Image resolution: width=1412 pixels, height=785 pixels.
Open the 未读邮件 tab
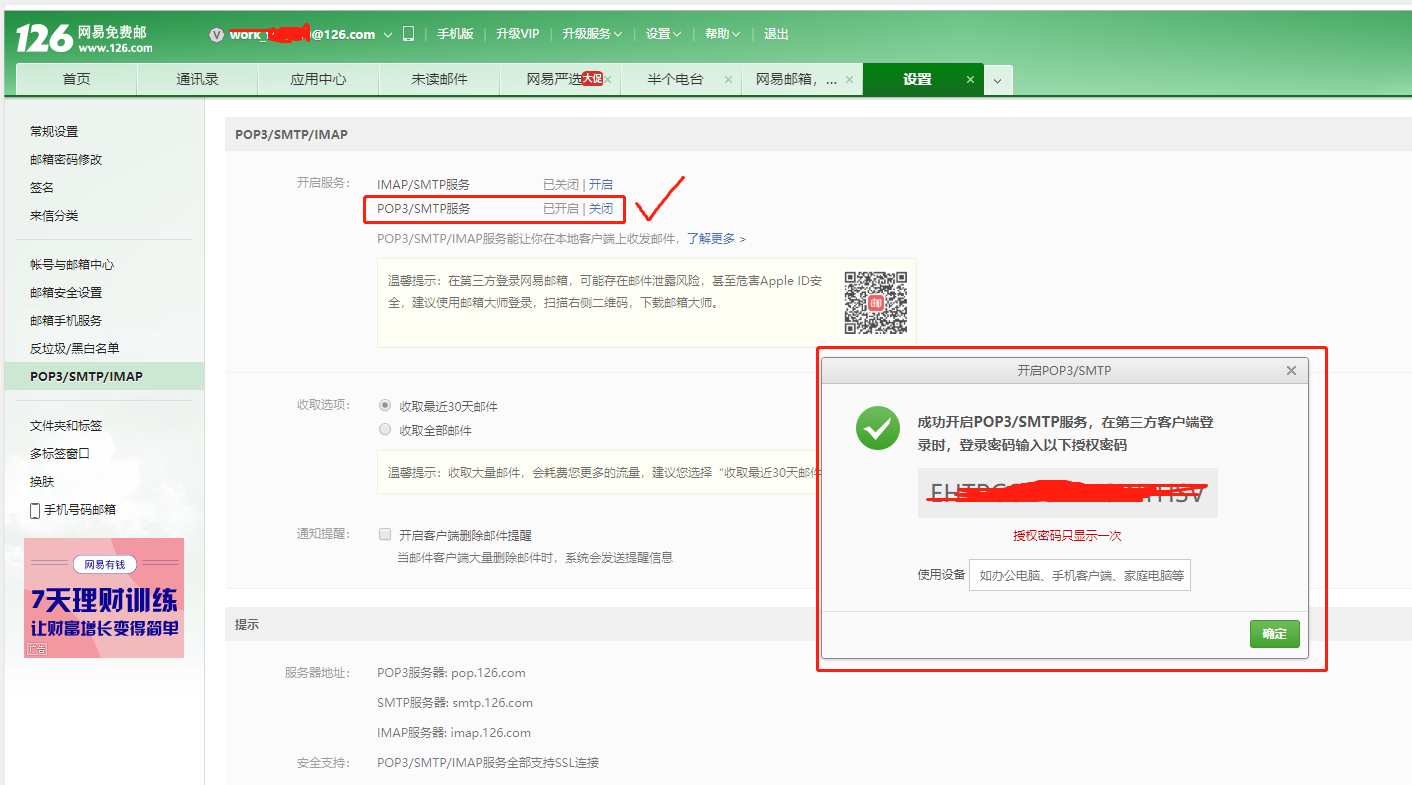(438, 78)
